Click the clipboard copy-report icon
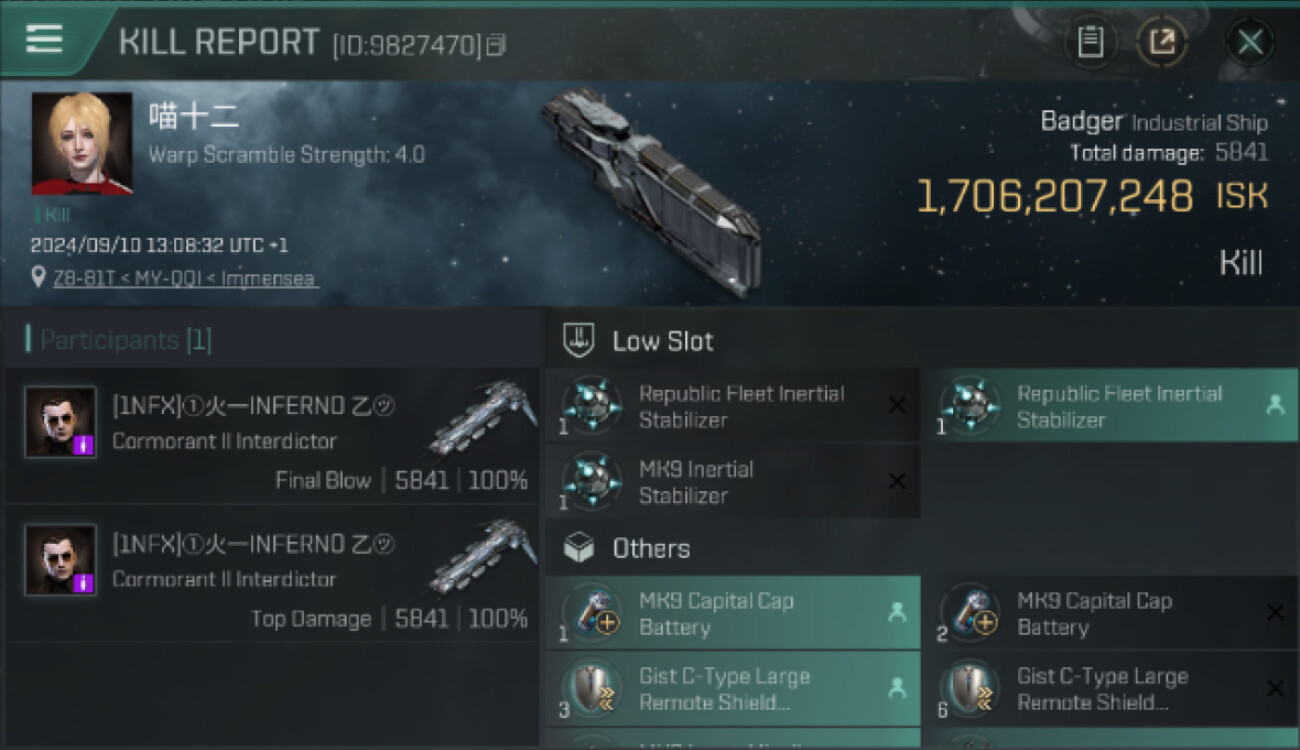The image size is (1300, 750). click(x=1090, y=42)
